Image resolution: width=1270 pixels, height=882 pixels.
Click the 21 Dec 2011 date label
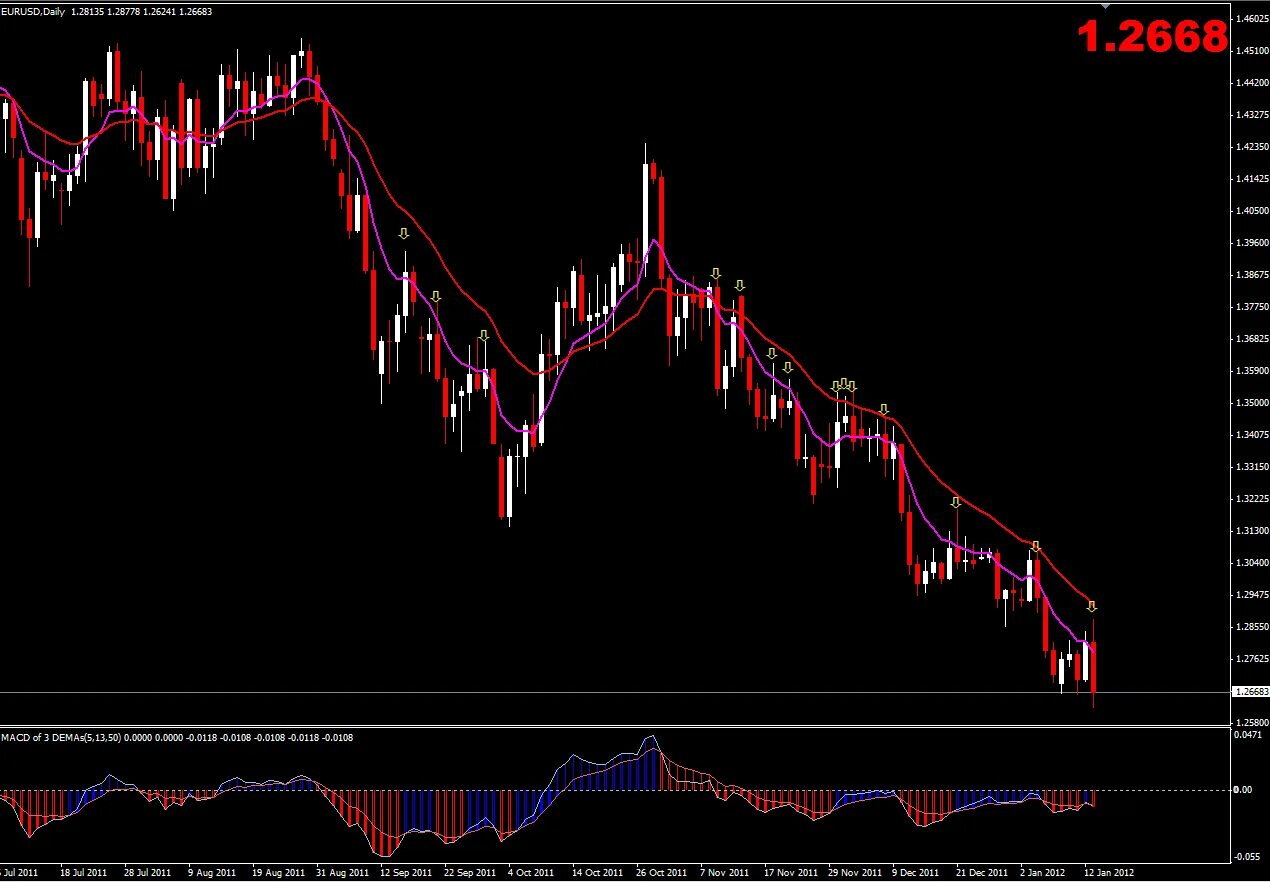(982, 872)
